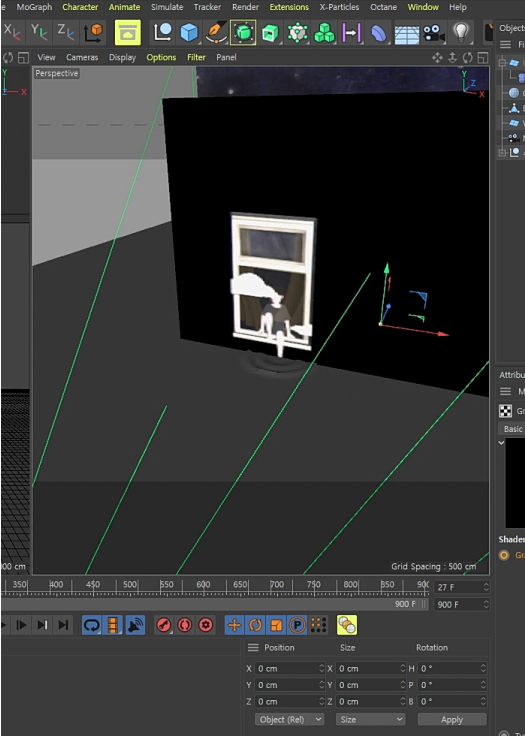Screen dimensions: 525x736
Task: Click the Camera object icon
Action: click(433, 33)
